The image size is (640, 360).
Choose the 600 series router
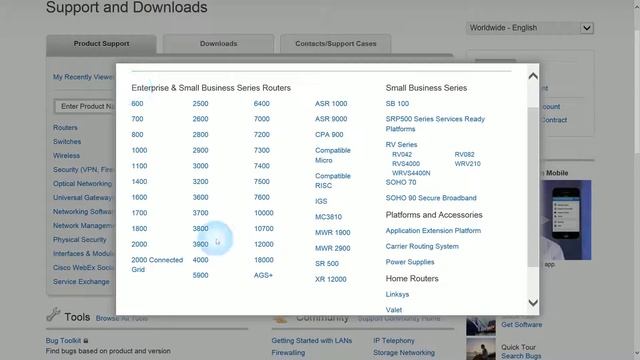click(x=137, y=104)
